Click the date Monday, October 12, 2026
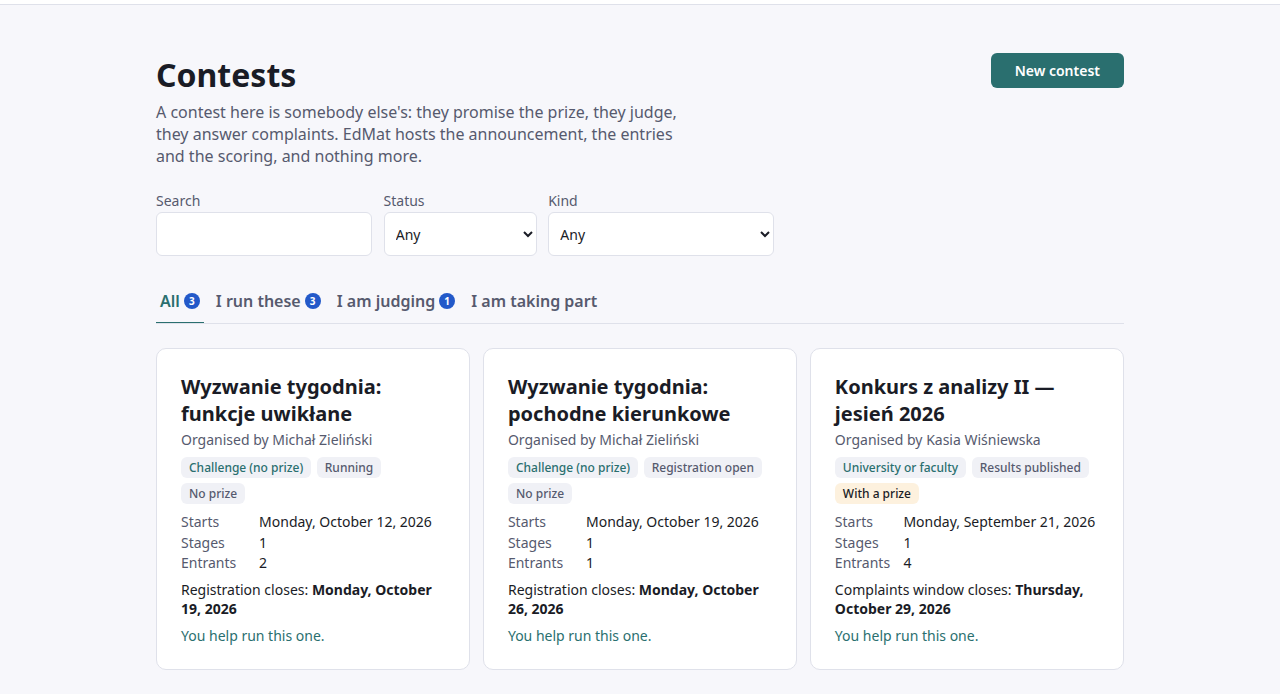Viewport: 1280px width, 694px height. tap(345, 522)
